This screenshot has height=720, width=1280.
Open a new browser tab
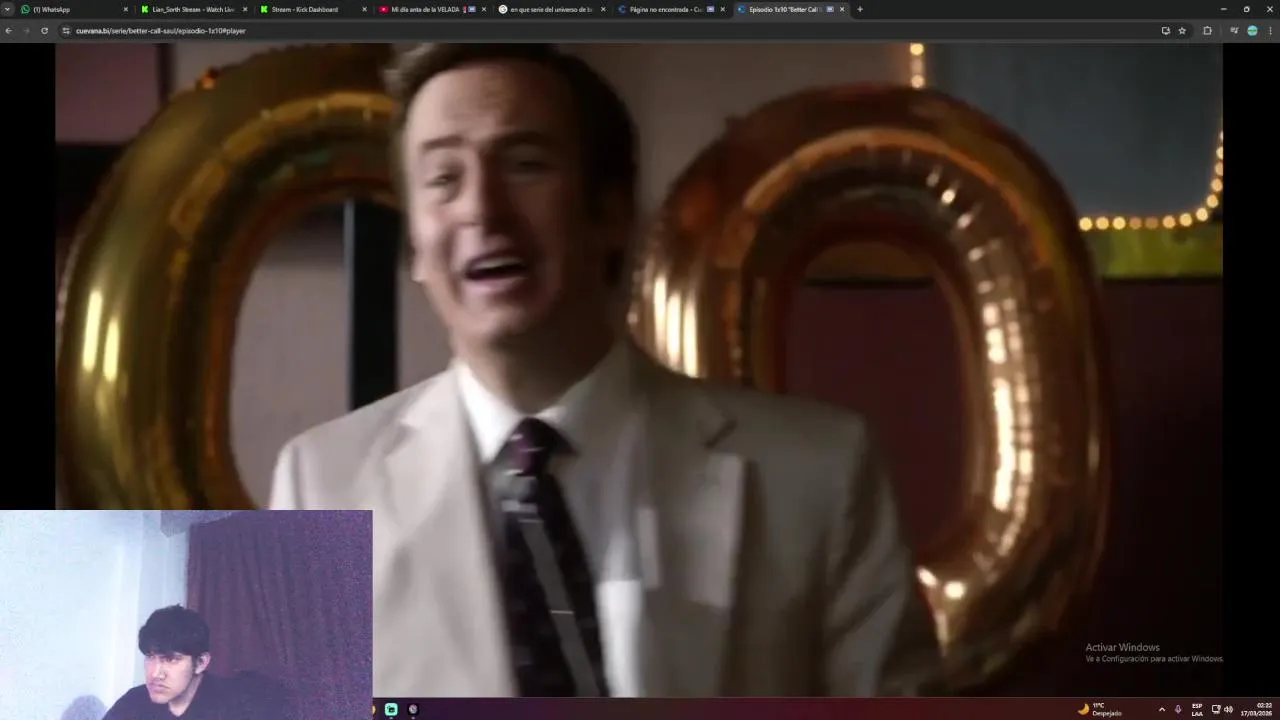click(860, 9)
